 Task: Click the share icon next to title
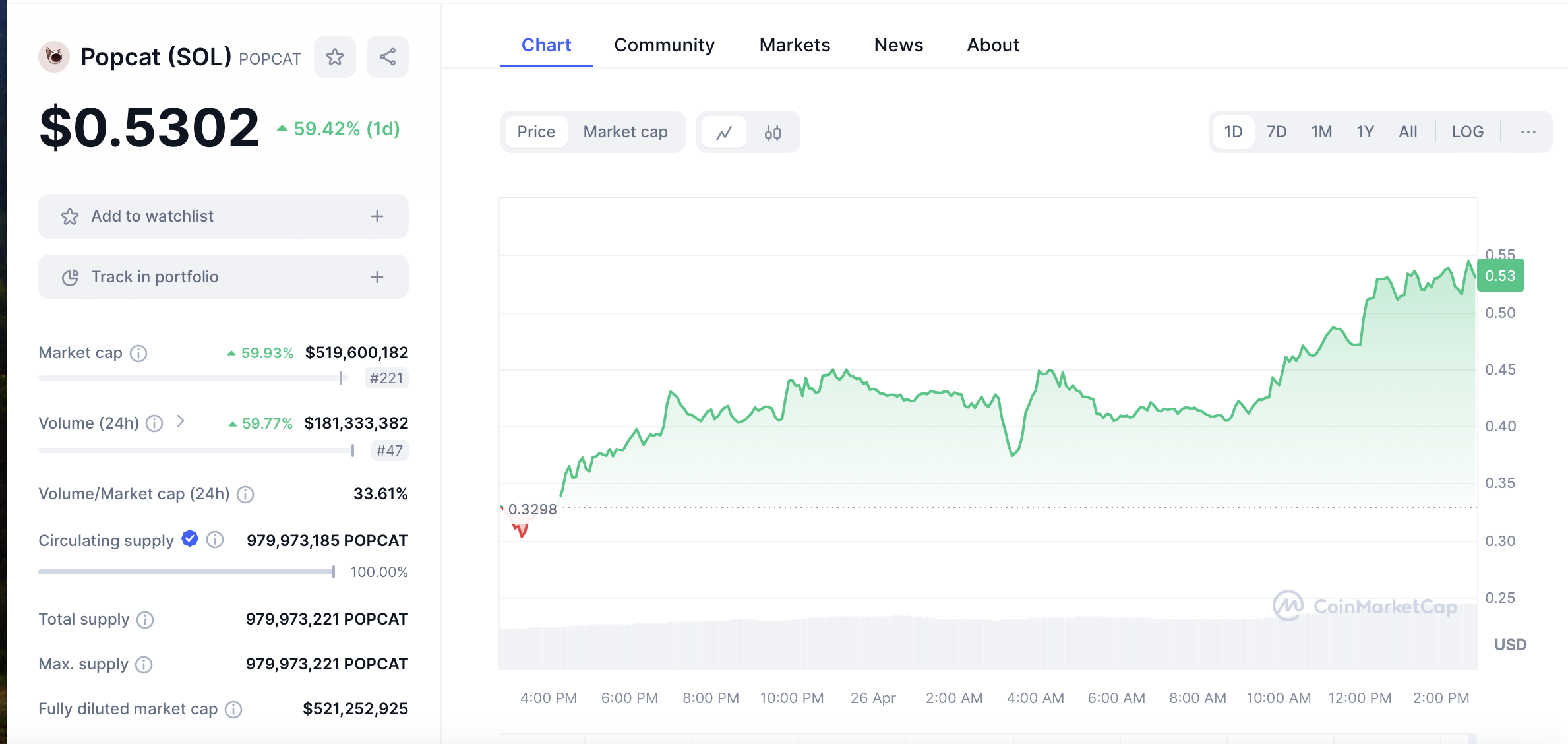tap(388, 57)
